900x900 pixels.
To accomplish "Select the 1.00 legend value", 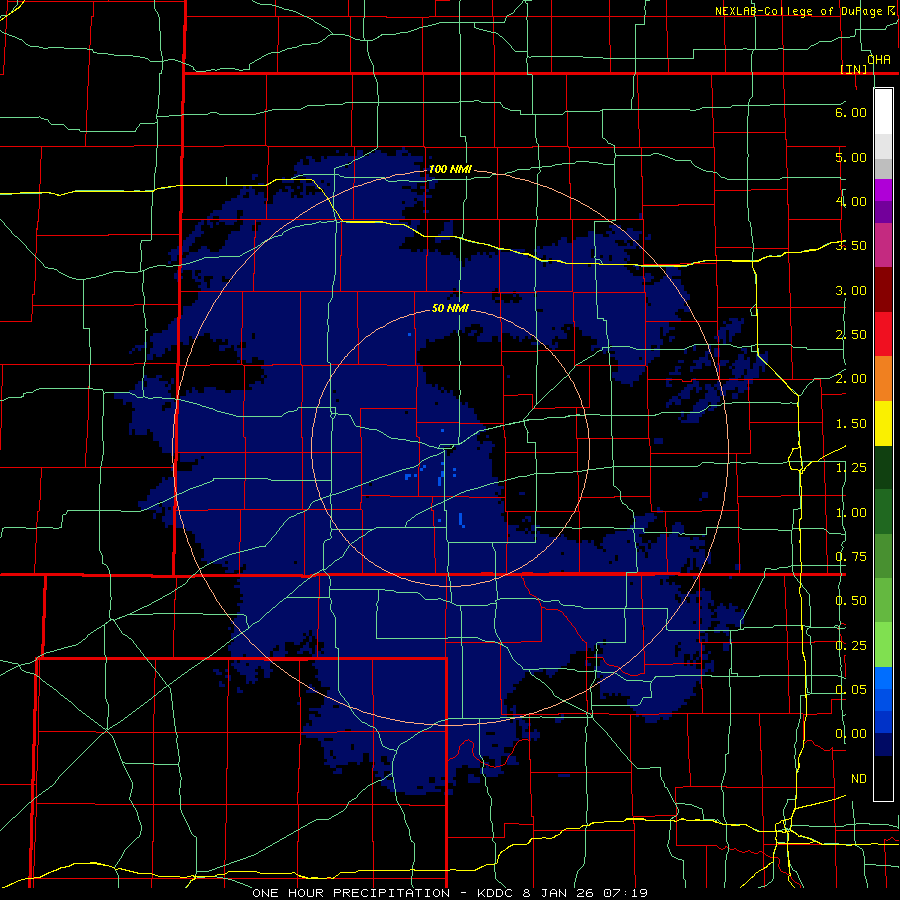I will point(851,513).
